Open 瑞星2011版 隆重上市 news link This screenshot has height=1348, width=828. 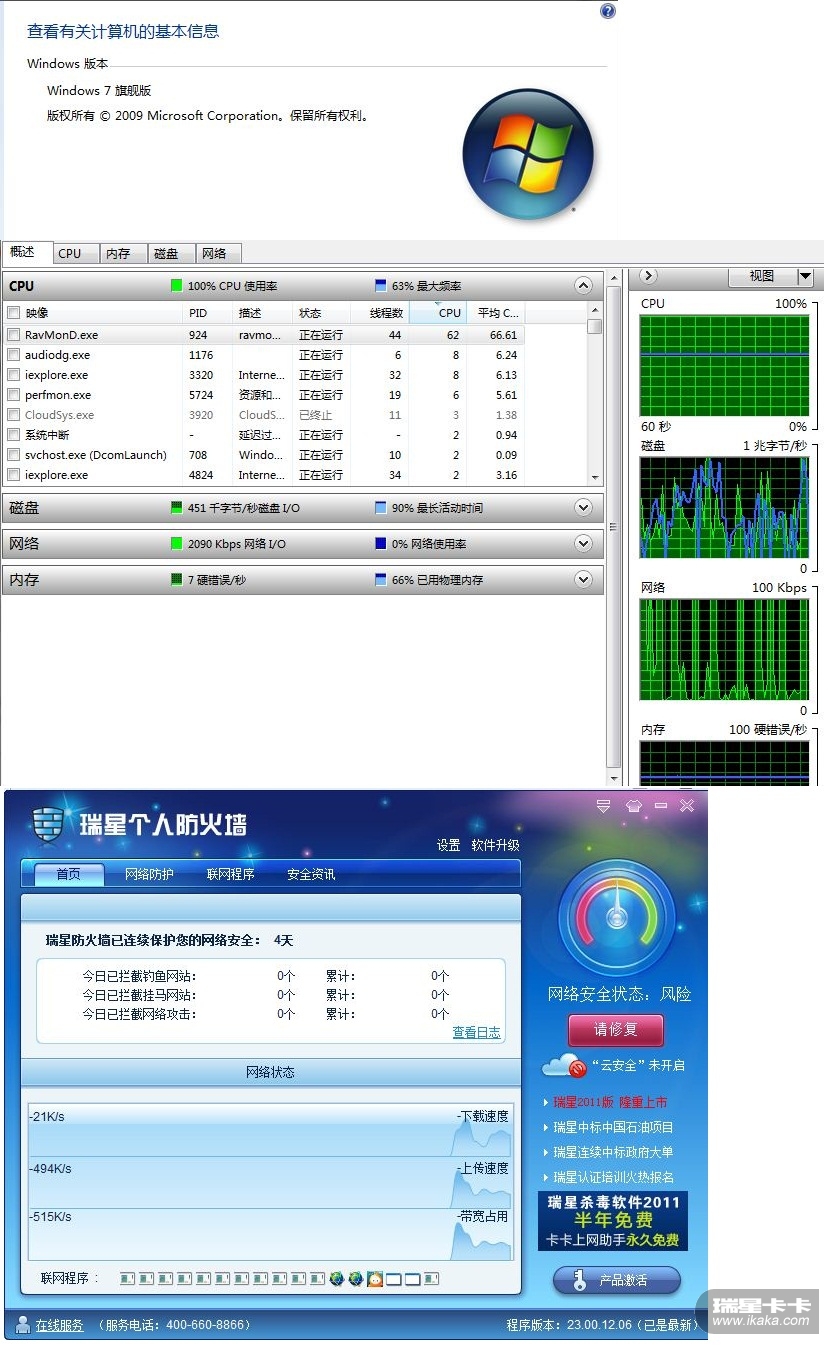point(611,1102)
